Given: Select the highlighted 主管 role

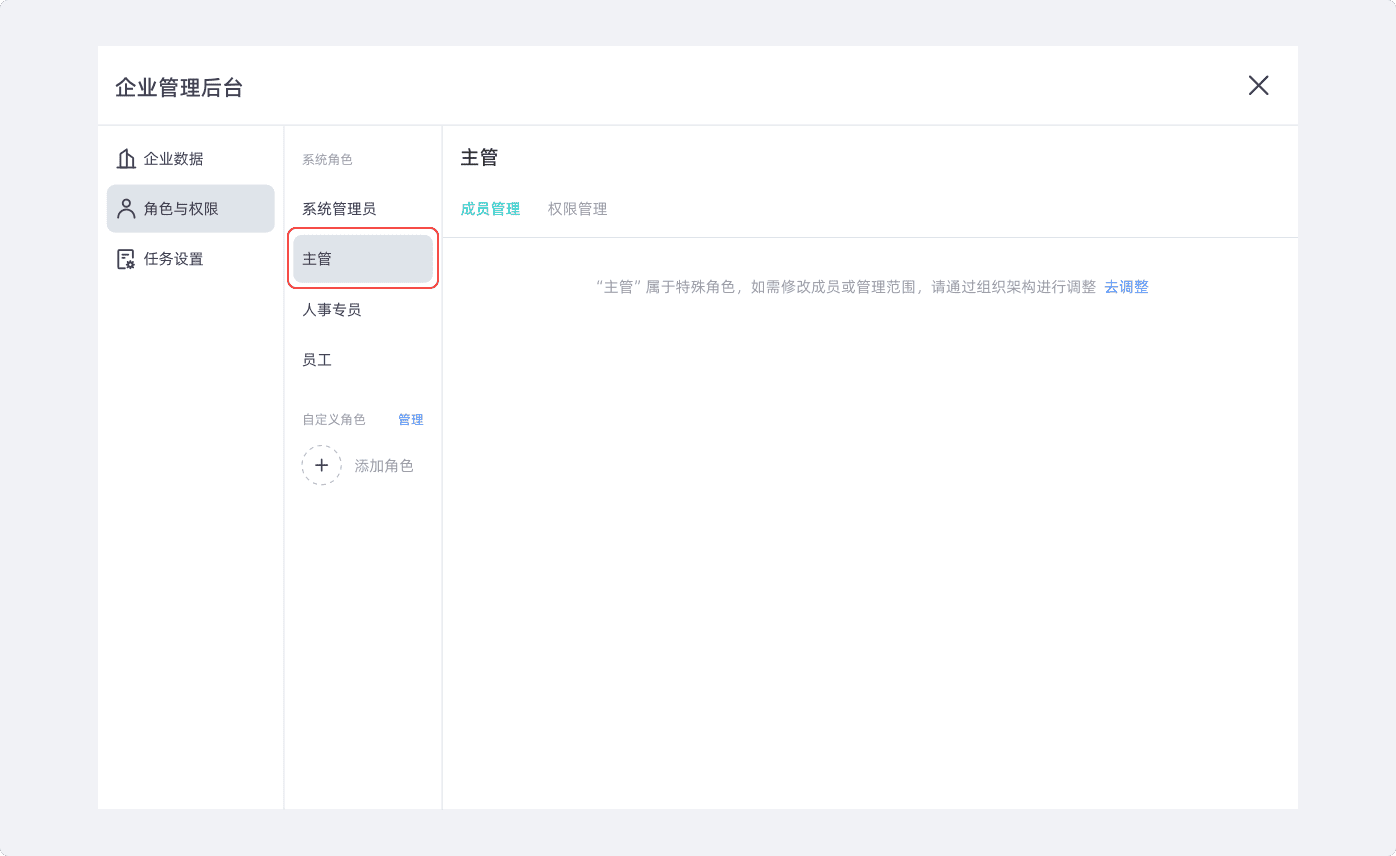Looking at the screenshot, I should tap(362, 259).
